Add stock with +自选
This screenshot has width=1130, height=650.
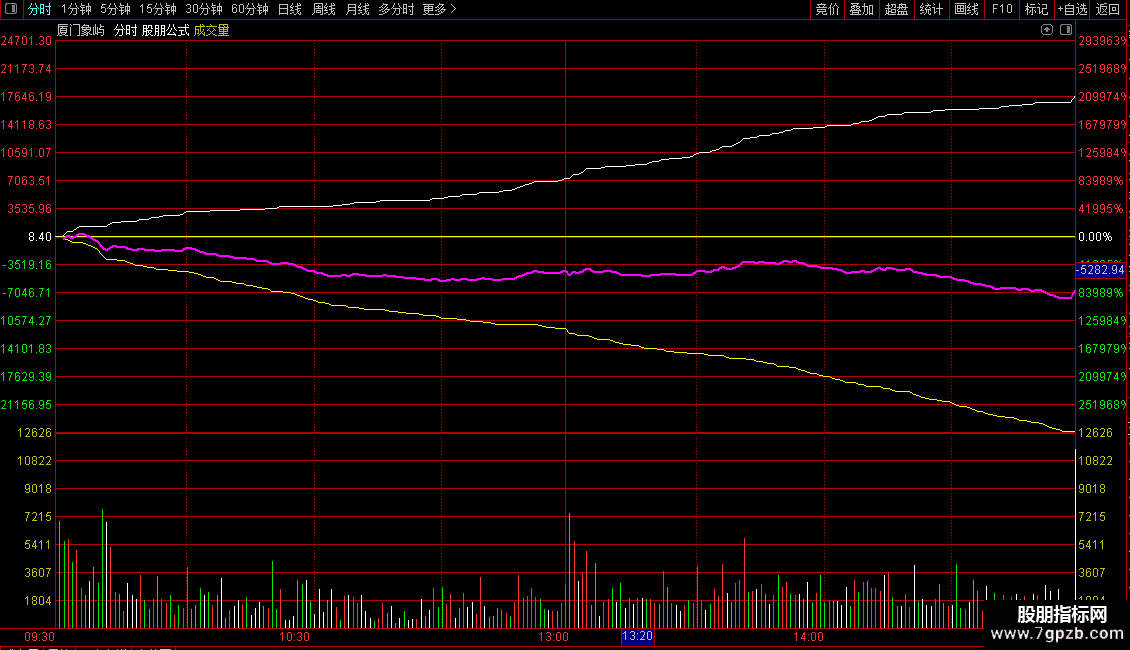coord(1072,9)
